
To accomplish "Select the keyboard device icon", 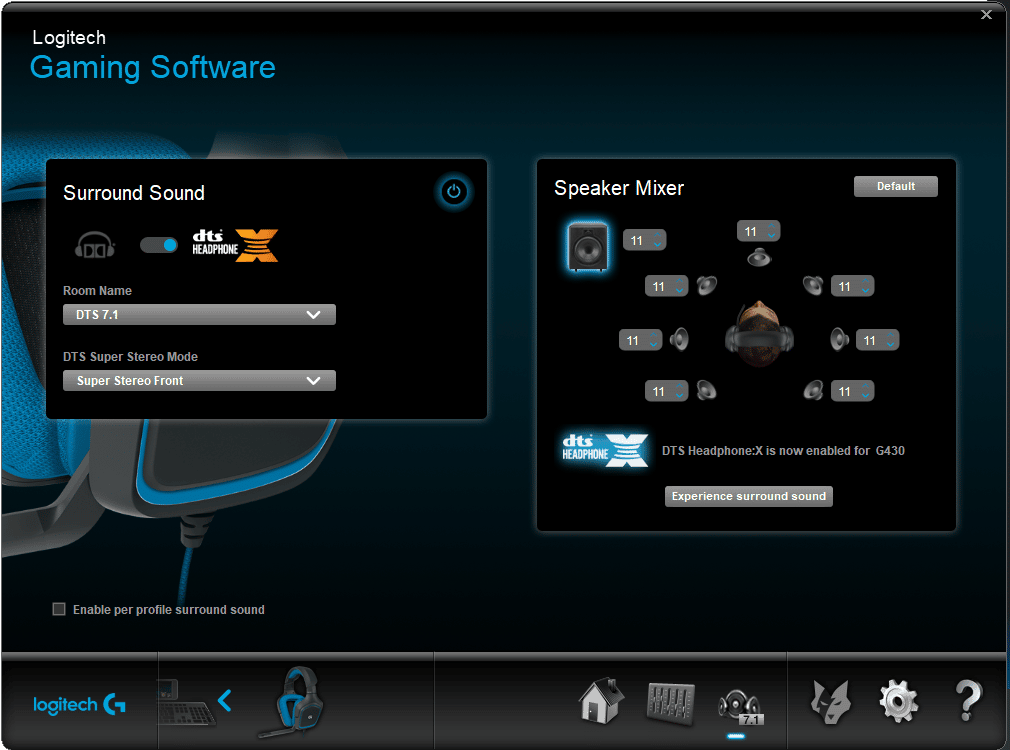I will click(185, 704).
